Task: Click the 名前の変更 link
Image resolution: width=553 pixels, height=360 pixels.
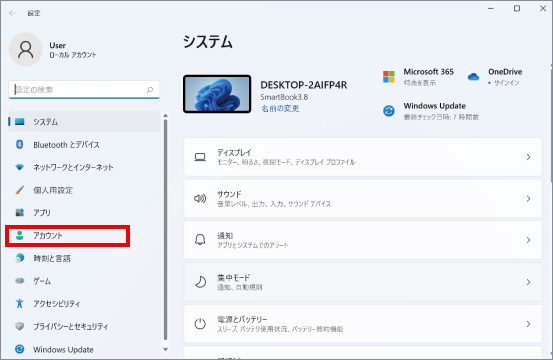Action: (x=280, y=108)
